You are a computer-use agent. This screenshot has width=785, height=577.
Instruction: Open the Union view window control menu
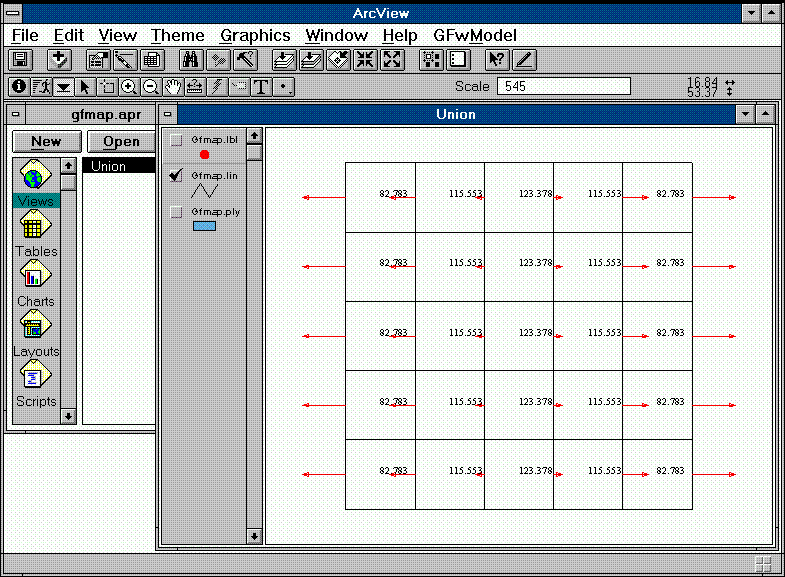[x=169, y=114]
